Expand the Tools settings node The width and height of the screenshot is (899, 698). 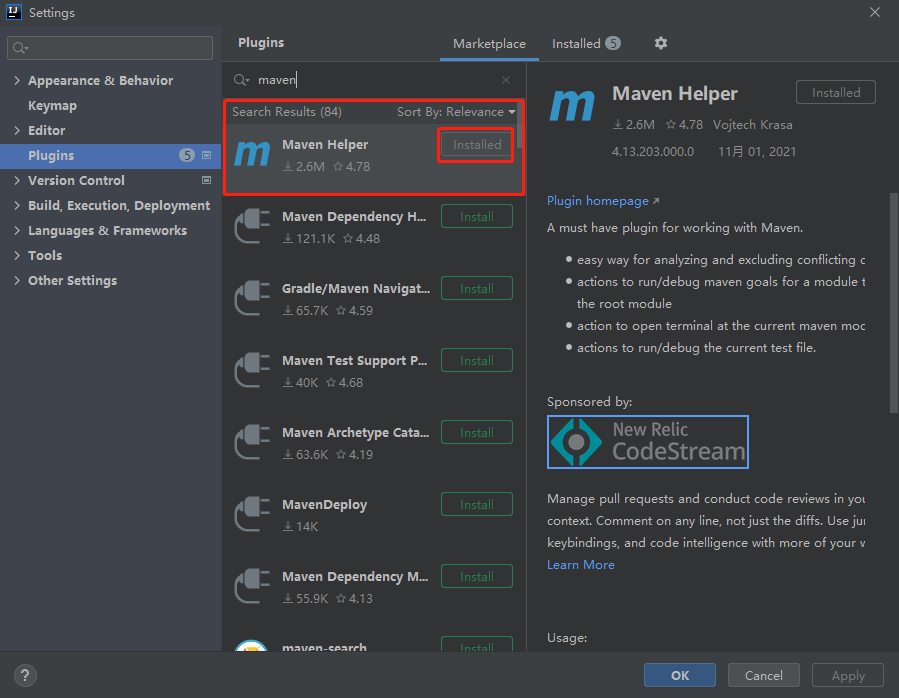pos(17,255)
